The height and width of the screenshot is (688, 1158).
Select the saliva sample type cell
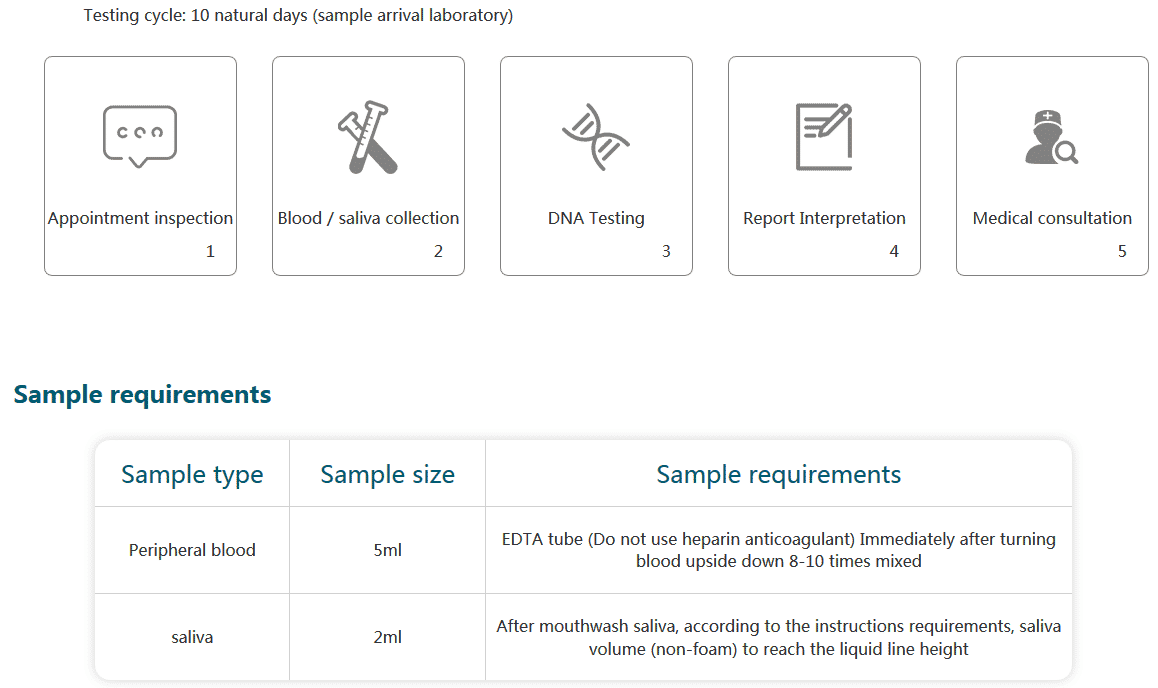pyautogui.click(x=192, y=637)
